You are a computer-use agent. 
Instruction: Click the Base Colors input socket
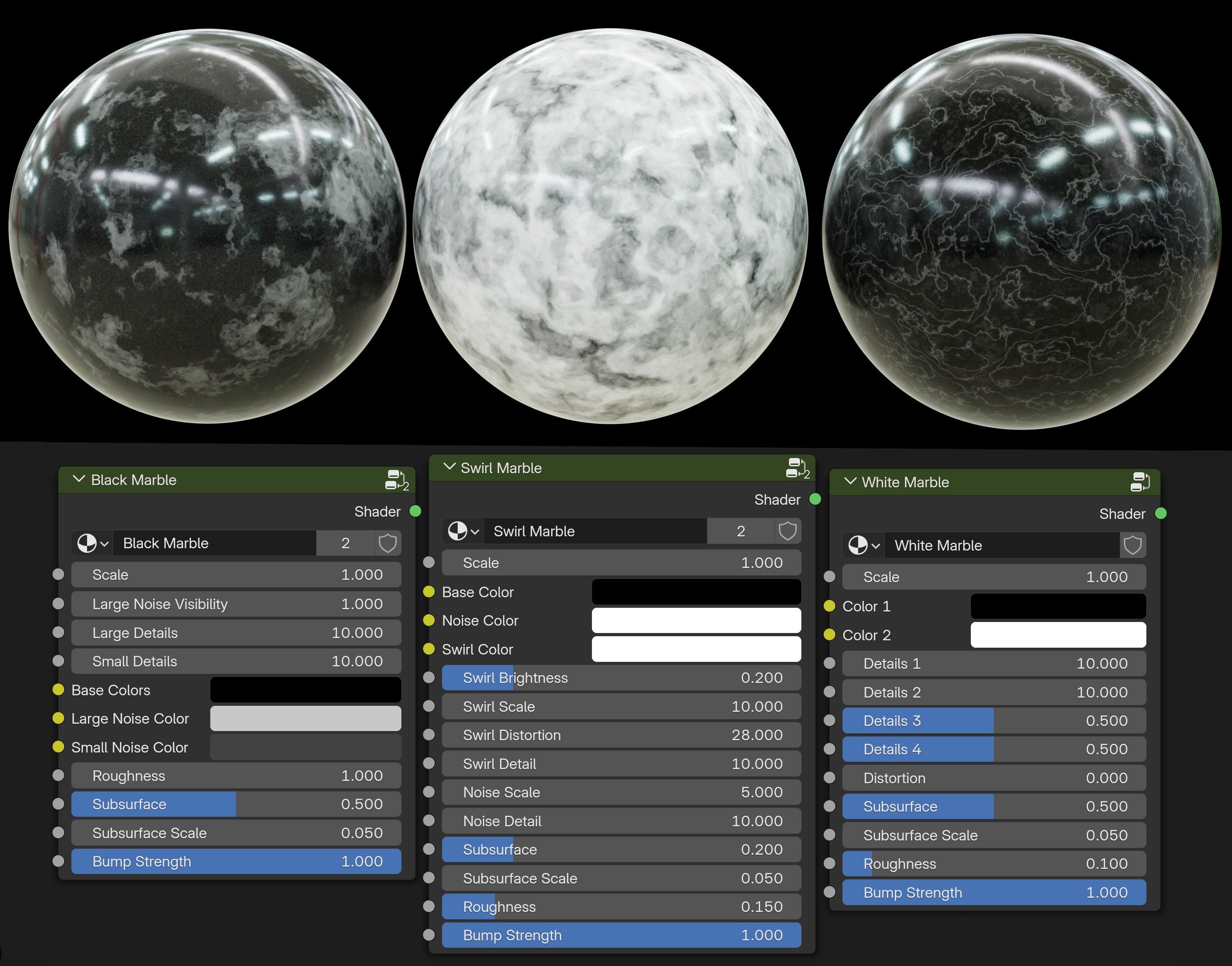pyautogui.click(x=58, y=689)
